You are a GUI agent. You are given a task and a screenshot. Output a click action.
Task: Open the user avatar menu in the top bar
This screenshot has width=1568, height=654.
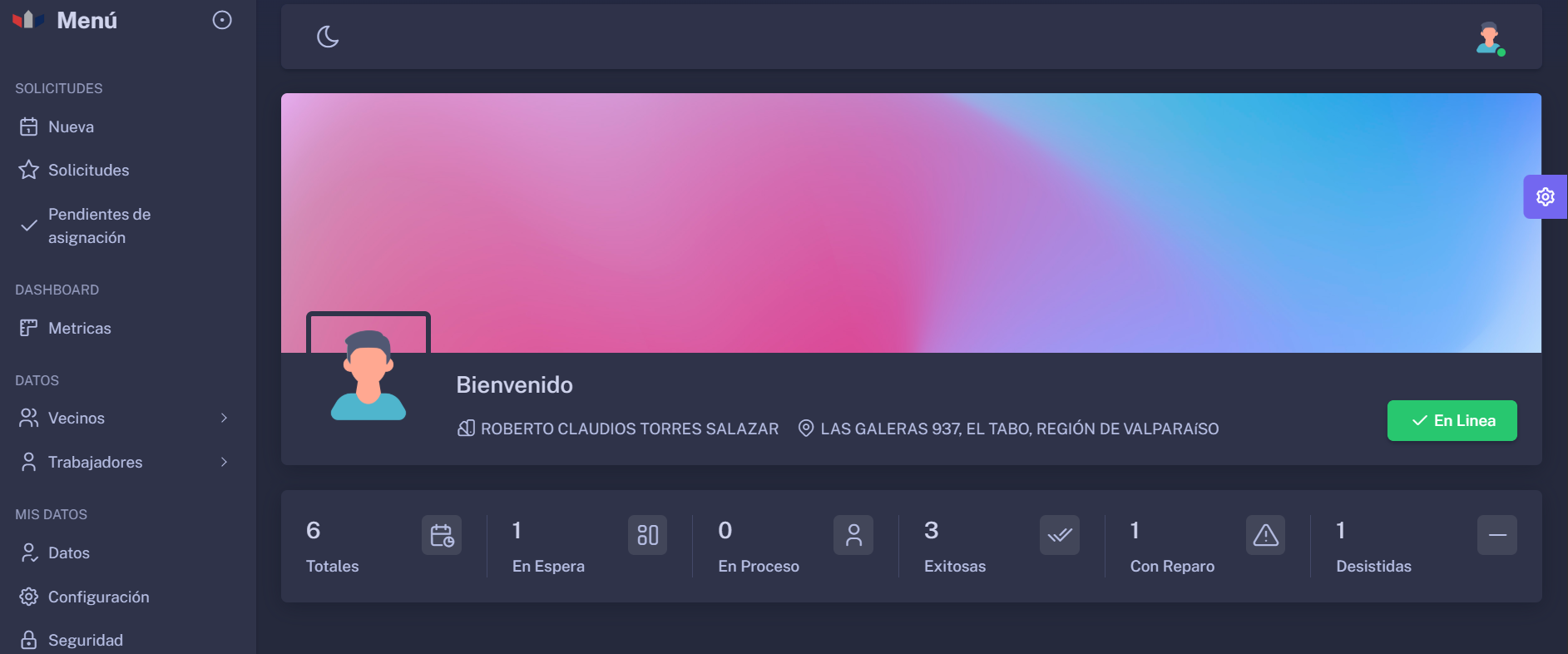pos(1489,38)
